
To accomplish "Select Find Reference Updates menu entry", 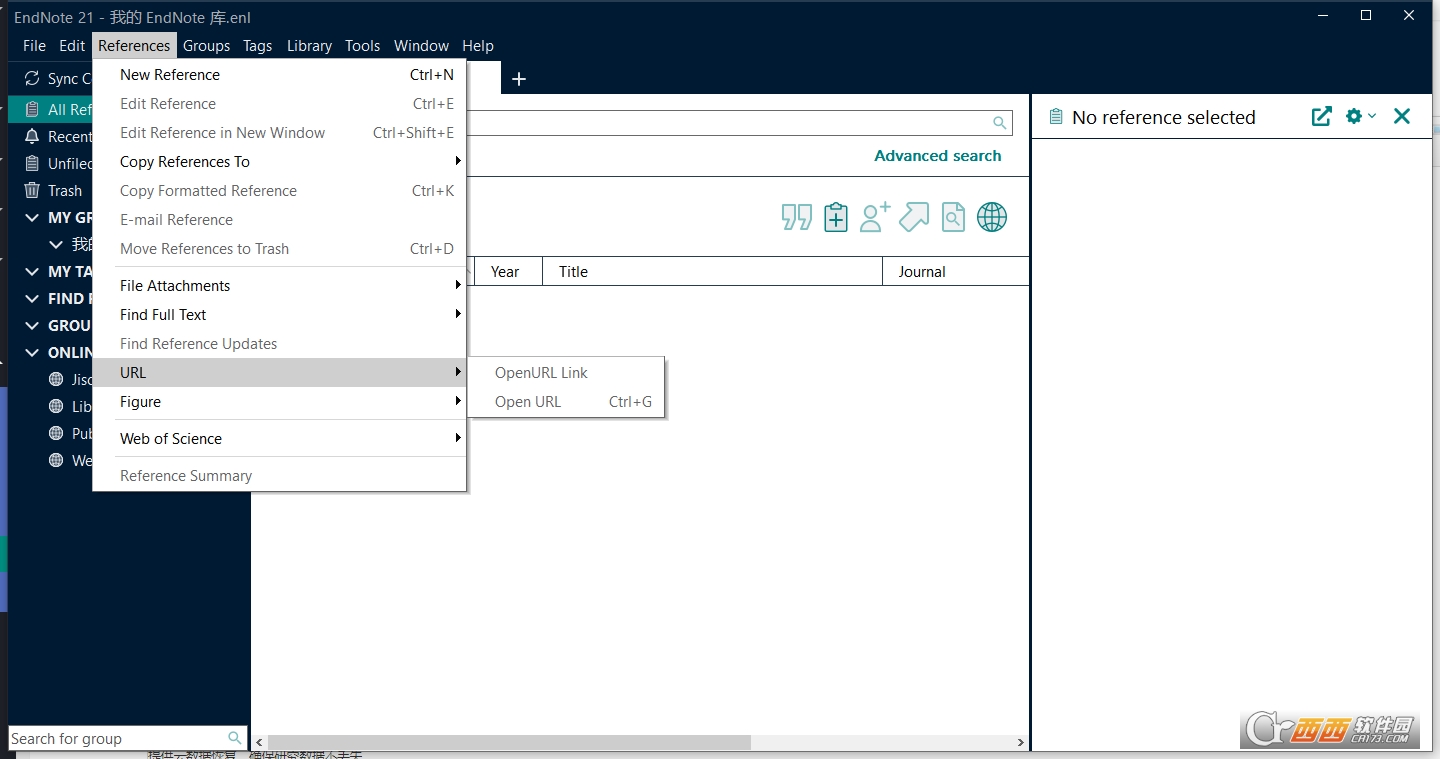I will [x=279, y=344].
